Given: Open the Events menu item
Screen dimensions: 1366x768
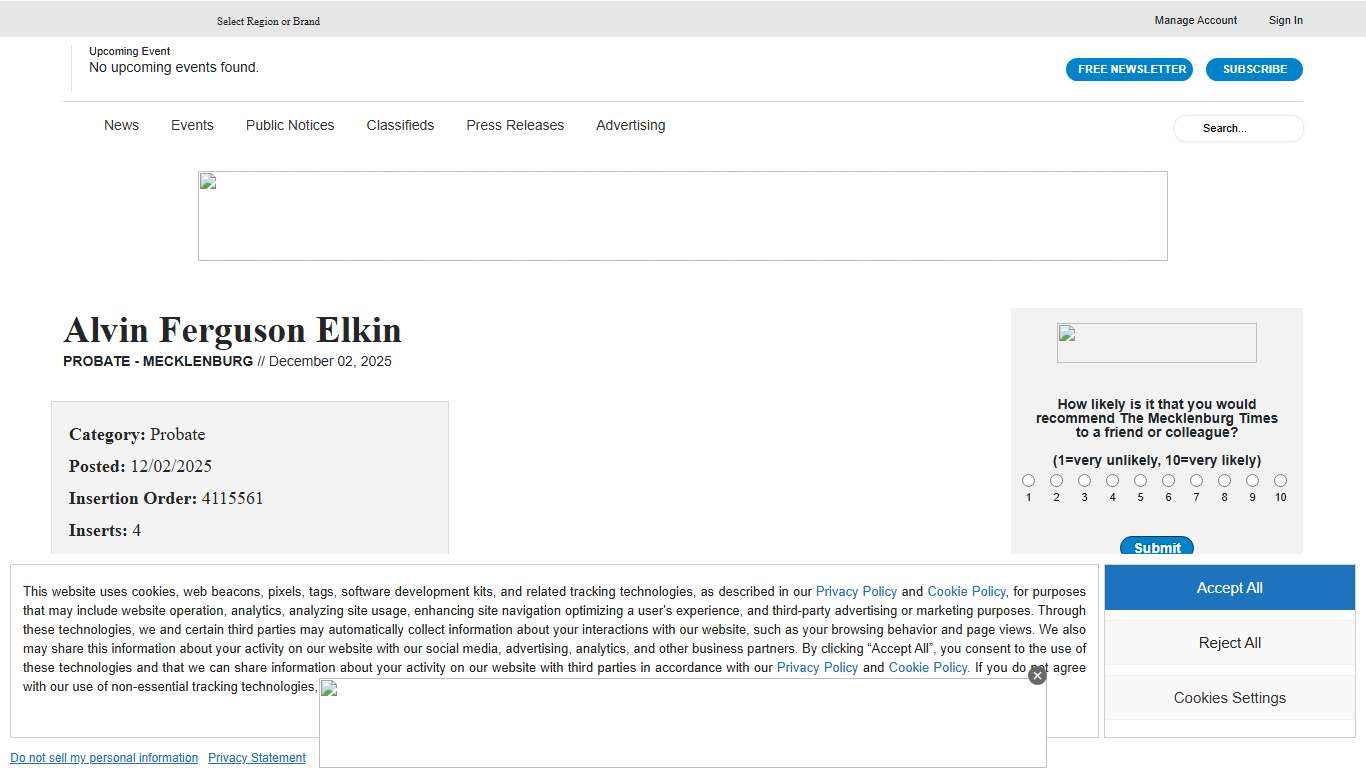Looking at the screenshot, I should 192,125.
